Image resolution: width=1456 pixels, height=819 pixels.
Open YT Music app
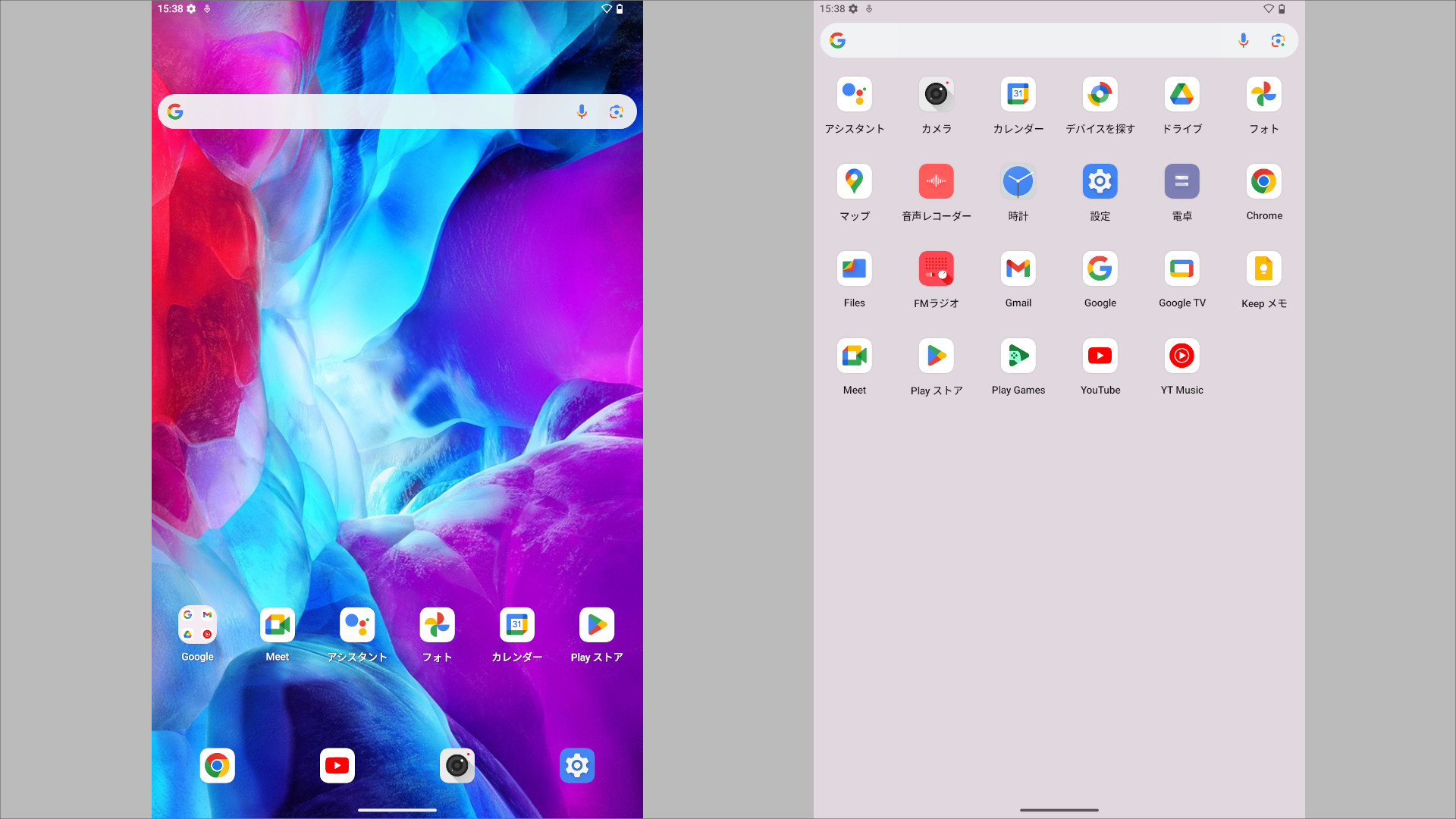[x=1181, y=356]
